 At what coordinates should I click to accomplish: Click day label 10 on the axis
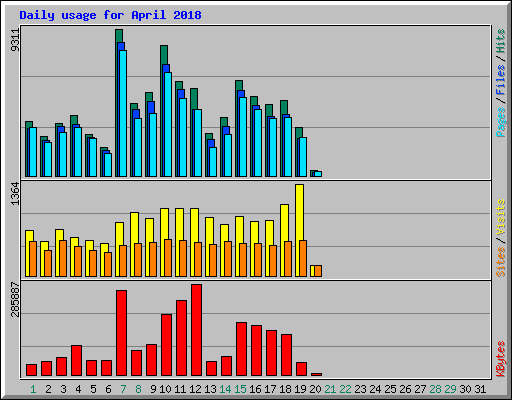(x=165, y=389)
